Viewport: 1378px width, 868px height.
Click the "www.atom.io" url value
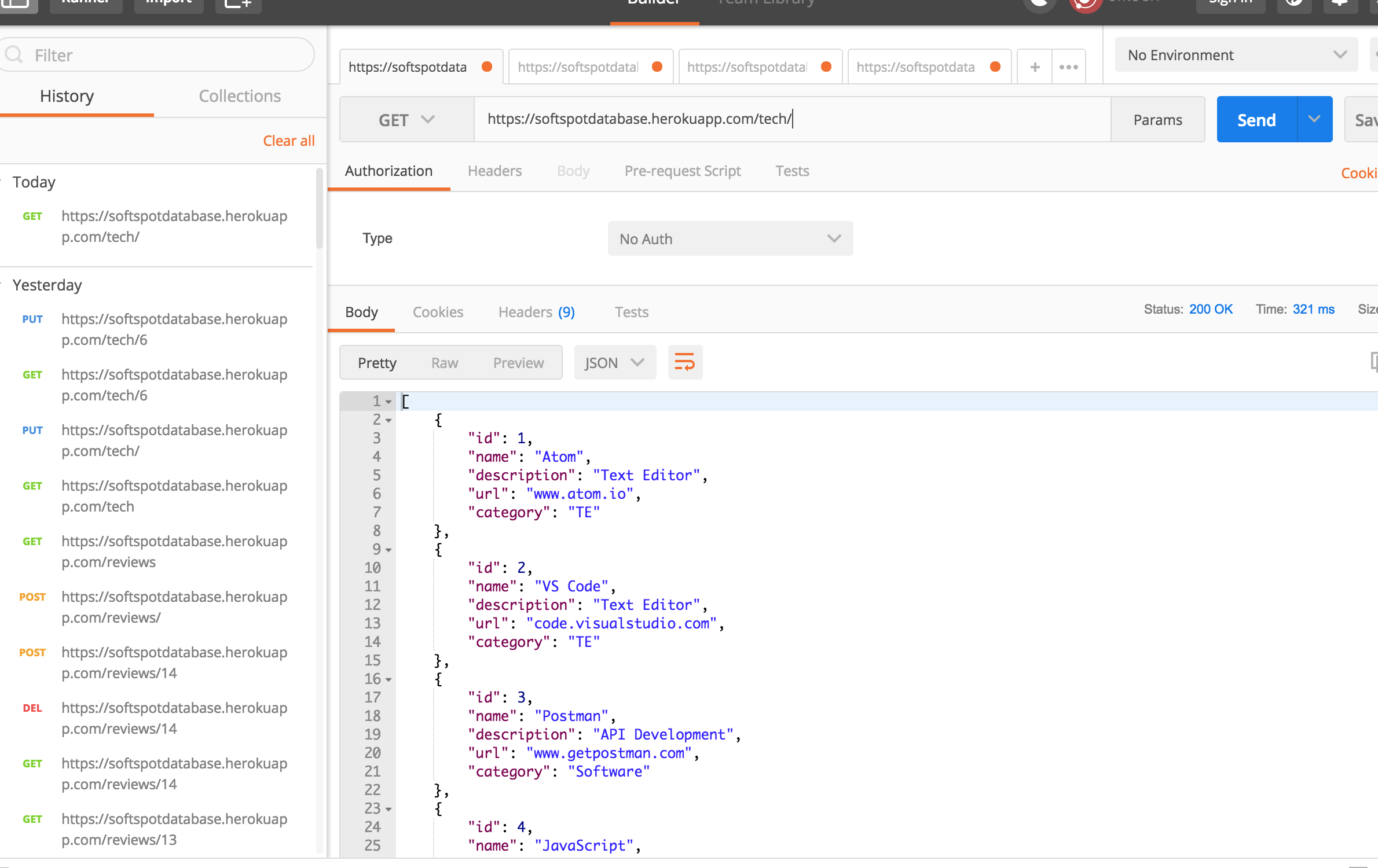click(x=580, y=494)
